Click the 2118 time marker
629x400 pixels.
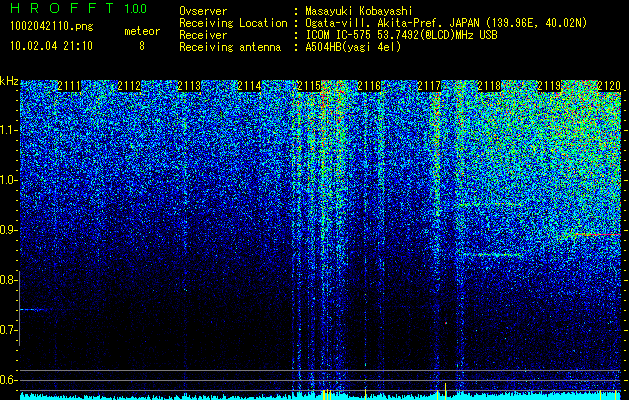click(489, 86)
